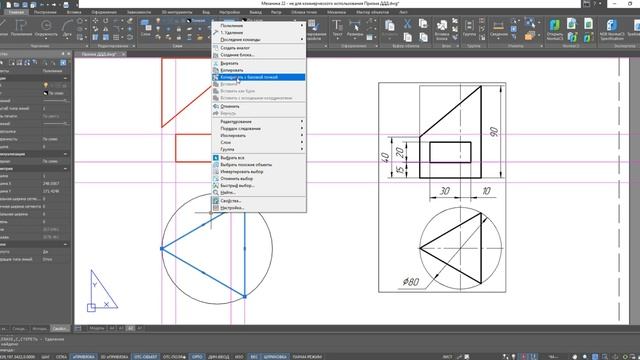Choose Свойства... in context menu

tap(259, 201)
